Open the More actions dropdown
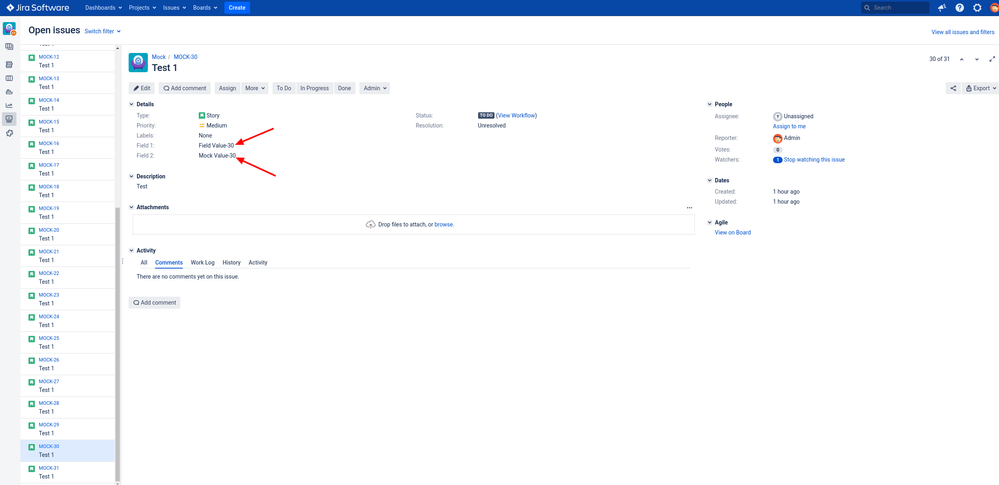Image resolution: width=999 pixels, height=485 pixels. [x=256, y=89]
